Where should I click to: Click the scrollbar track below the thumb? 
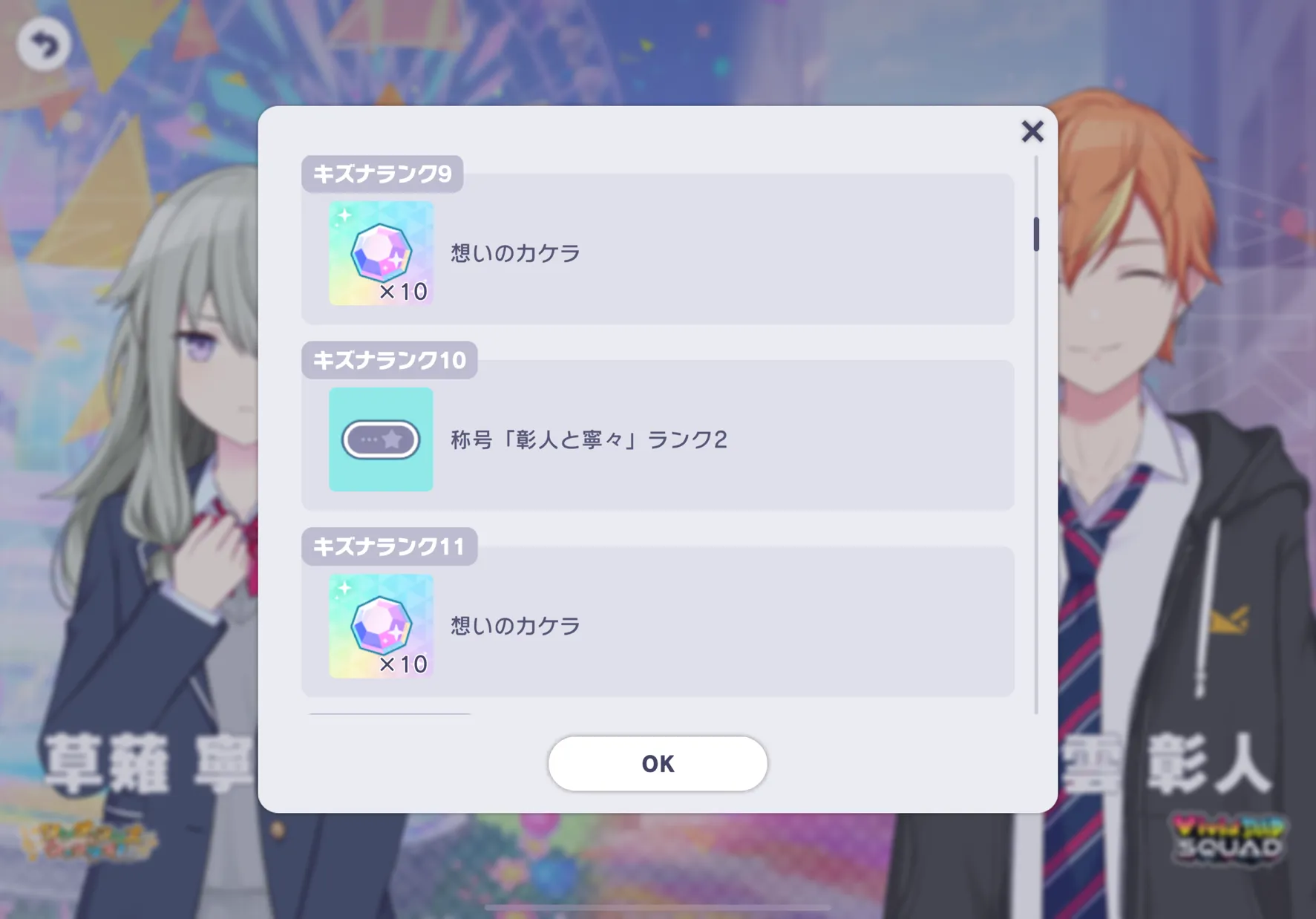click(x=1036, y=483)
